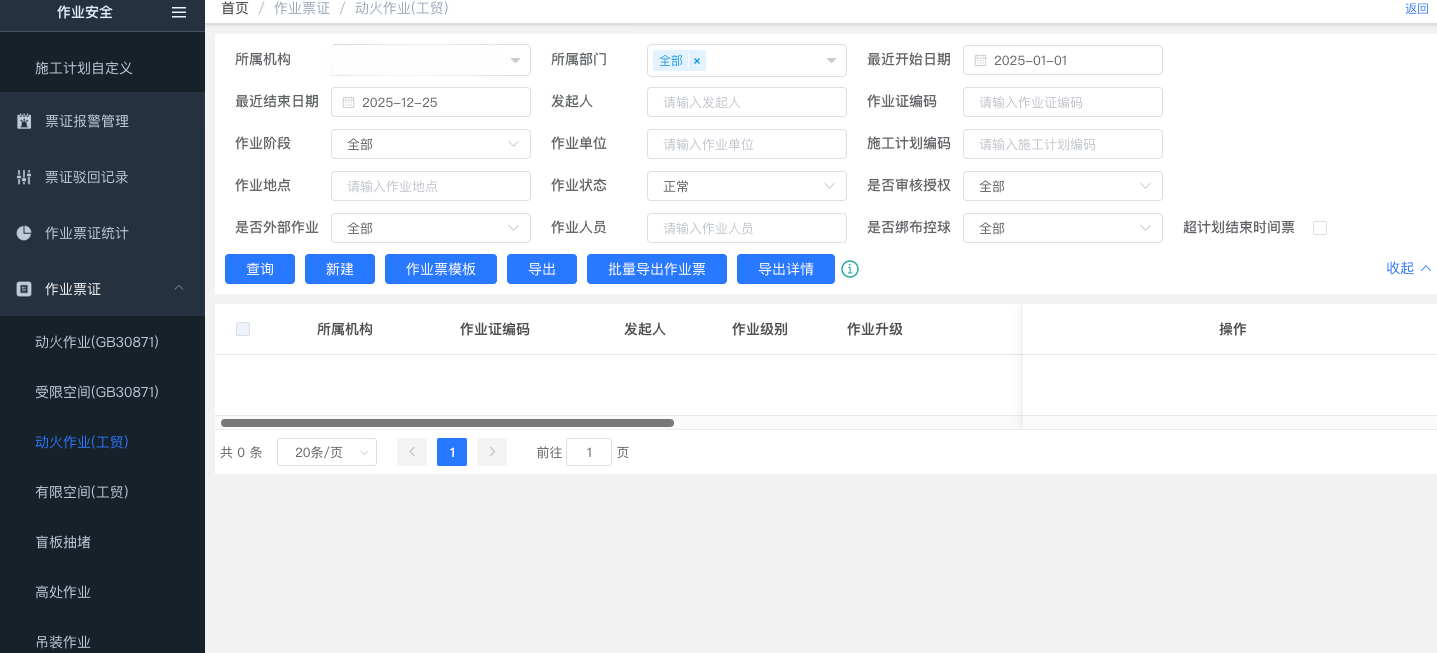This screenshot has width=1437, height=653.
Task: Click the green info icon beside 导出详情
Action: (850, 269)
